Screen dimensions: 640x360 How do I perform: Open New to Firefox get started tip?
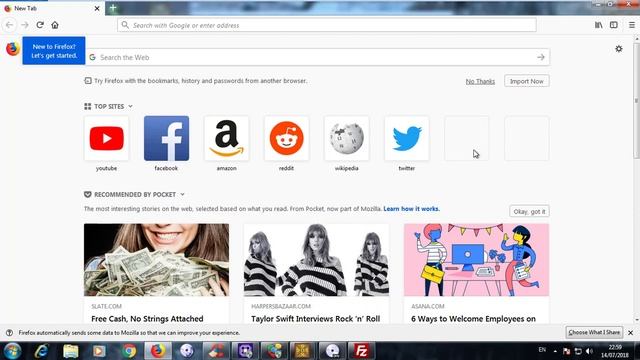[54, 51]
